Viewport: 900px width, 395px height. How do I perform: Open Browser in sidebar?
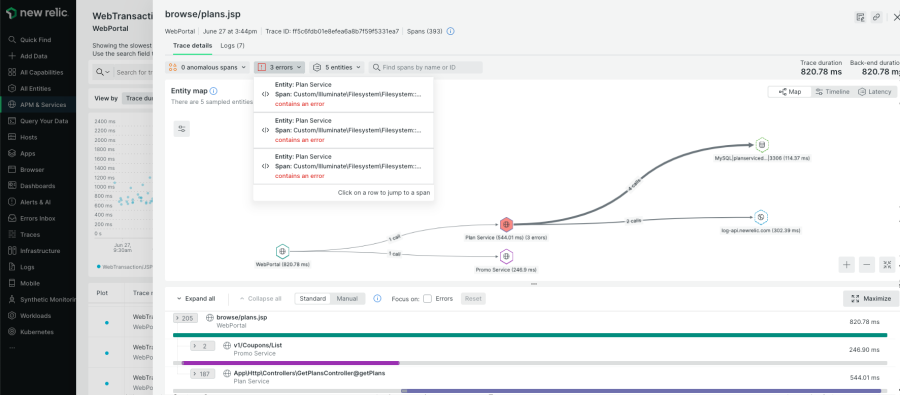[x=32, y=170]
